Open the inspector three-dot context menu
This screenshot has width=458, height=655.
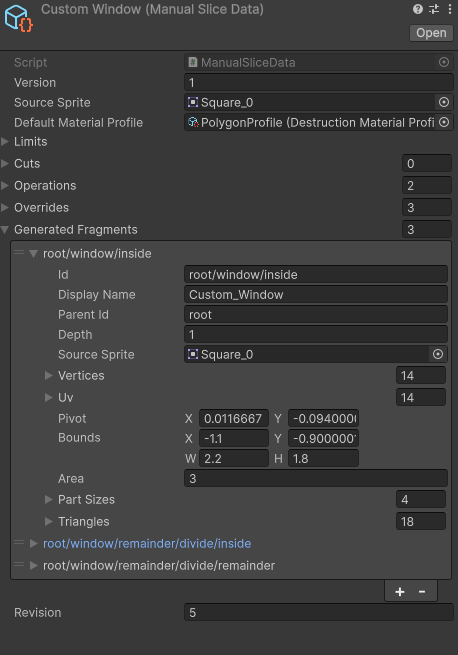point(450,9)
